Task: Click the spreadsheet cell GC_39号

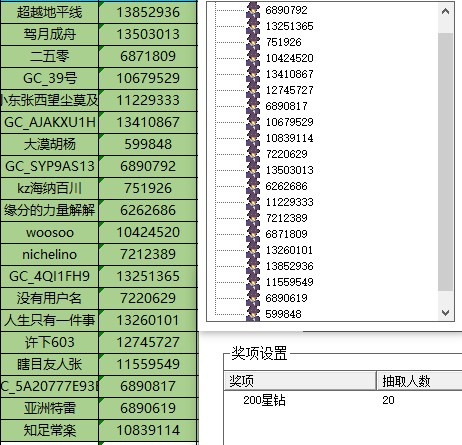Action: (x=49, y=78)
